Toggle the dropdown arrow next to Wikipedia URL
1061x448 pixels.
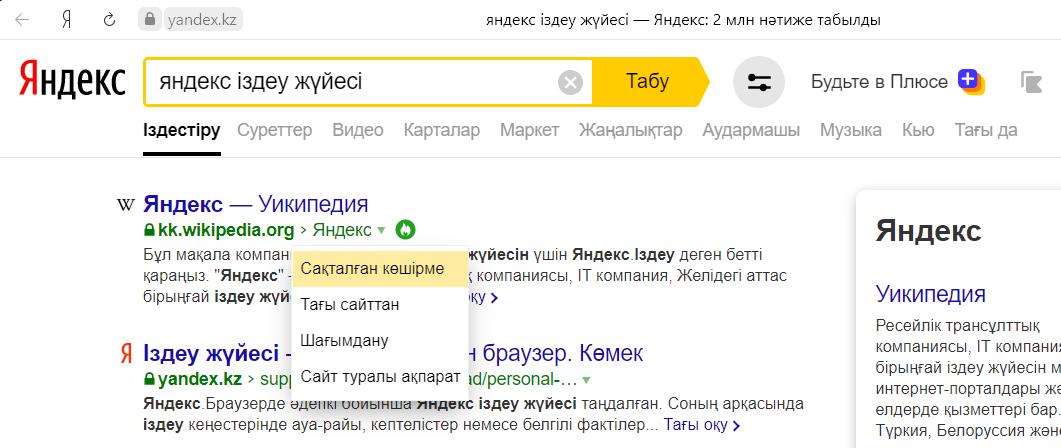pos(381,230)
